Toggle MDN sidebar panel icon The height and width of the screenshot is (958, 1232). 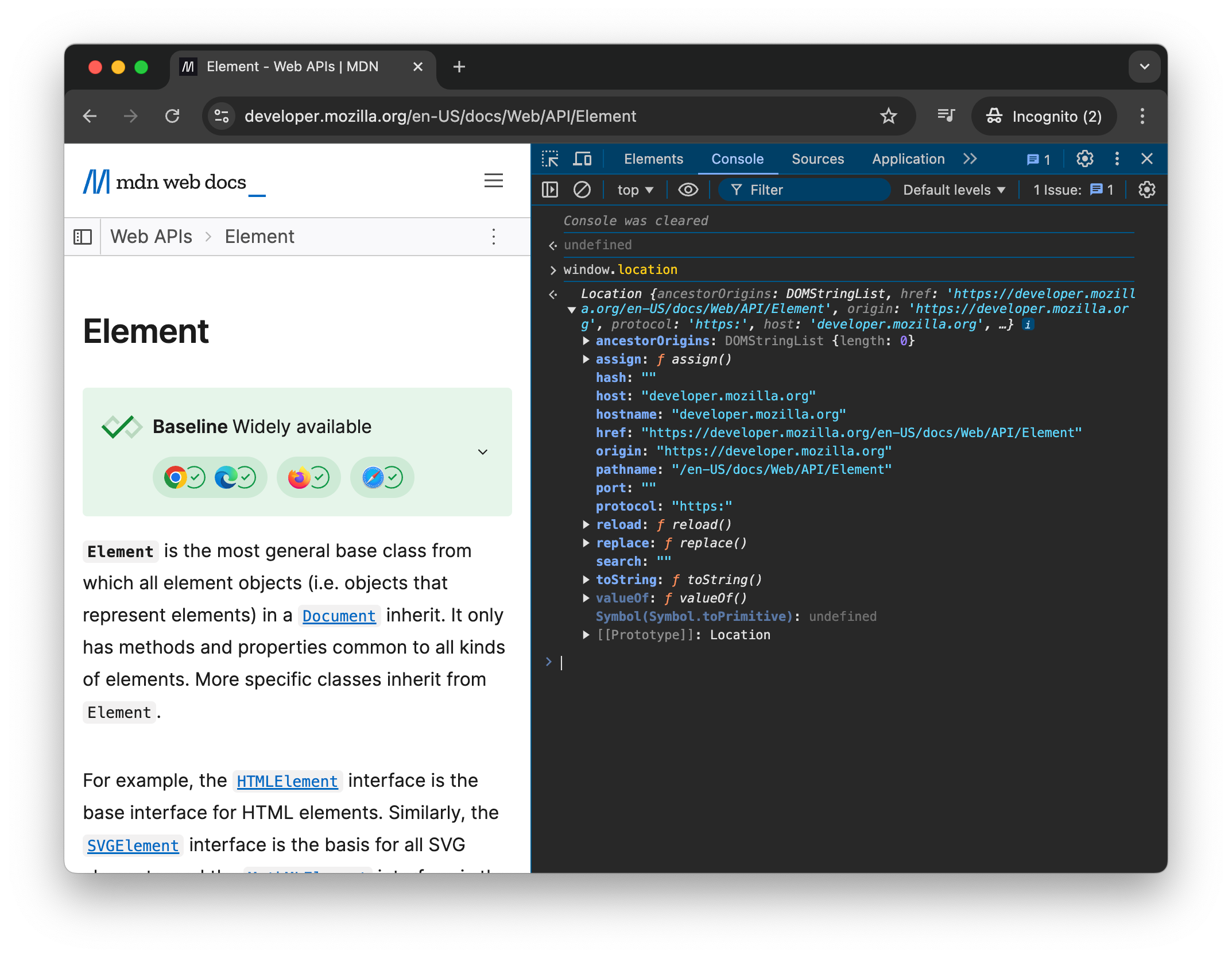pyautogui.click(x=83, y=237)
